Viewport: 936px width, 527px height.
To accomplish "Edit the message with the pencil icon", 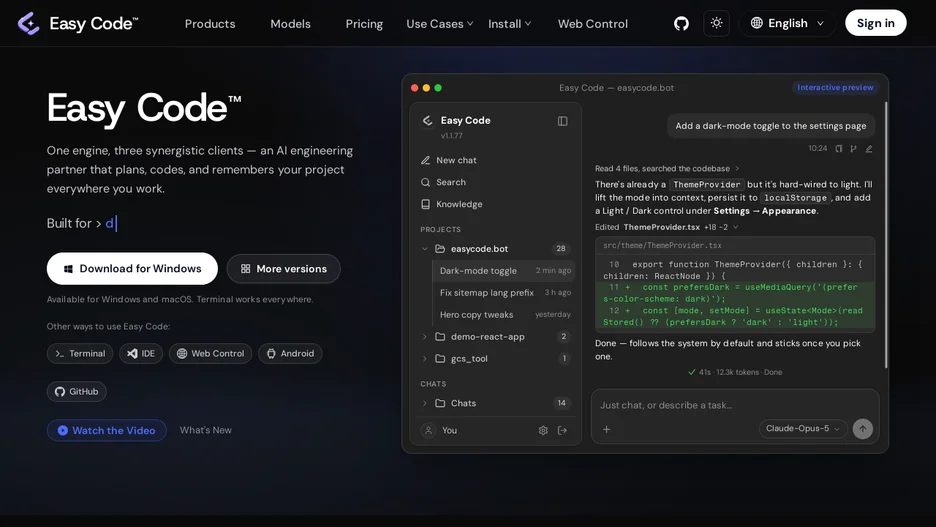I will coord(869,149).
